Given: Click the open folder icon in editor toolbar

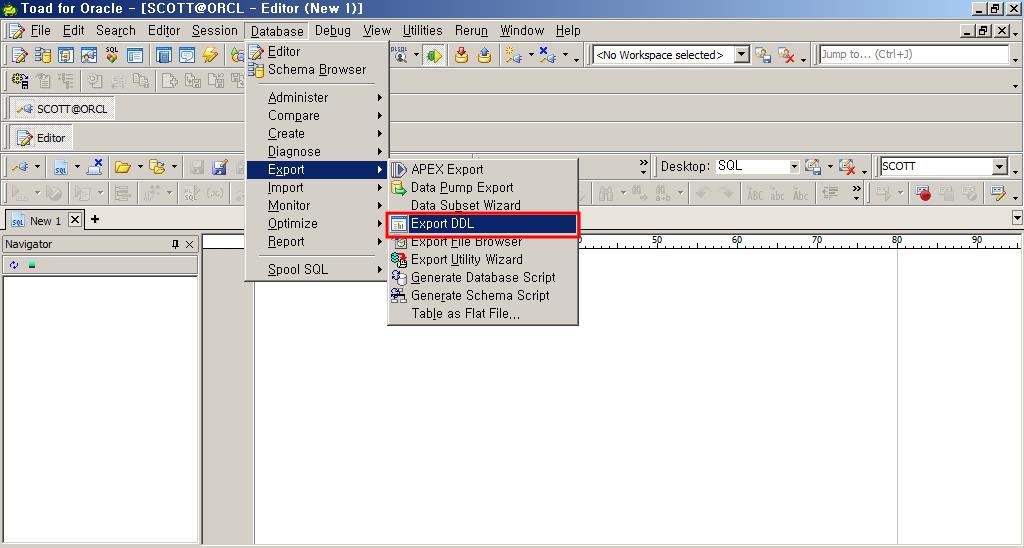Looking at the screenshot, I should coord(122,167).
